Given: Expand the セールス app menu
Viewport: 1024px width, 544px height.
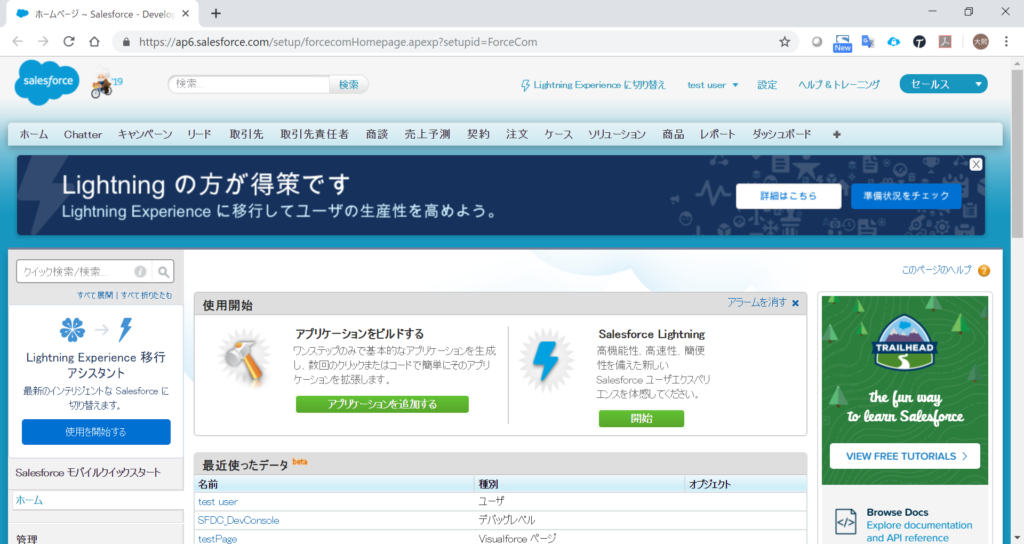Looking at the screenshot, I should click(x=942, y=84).
